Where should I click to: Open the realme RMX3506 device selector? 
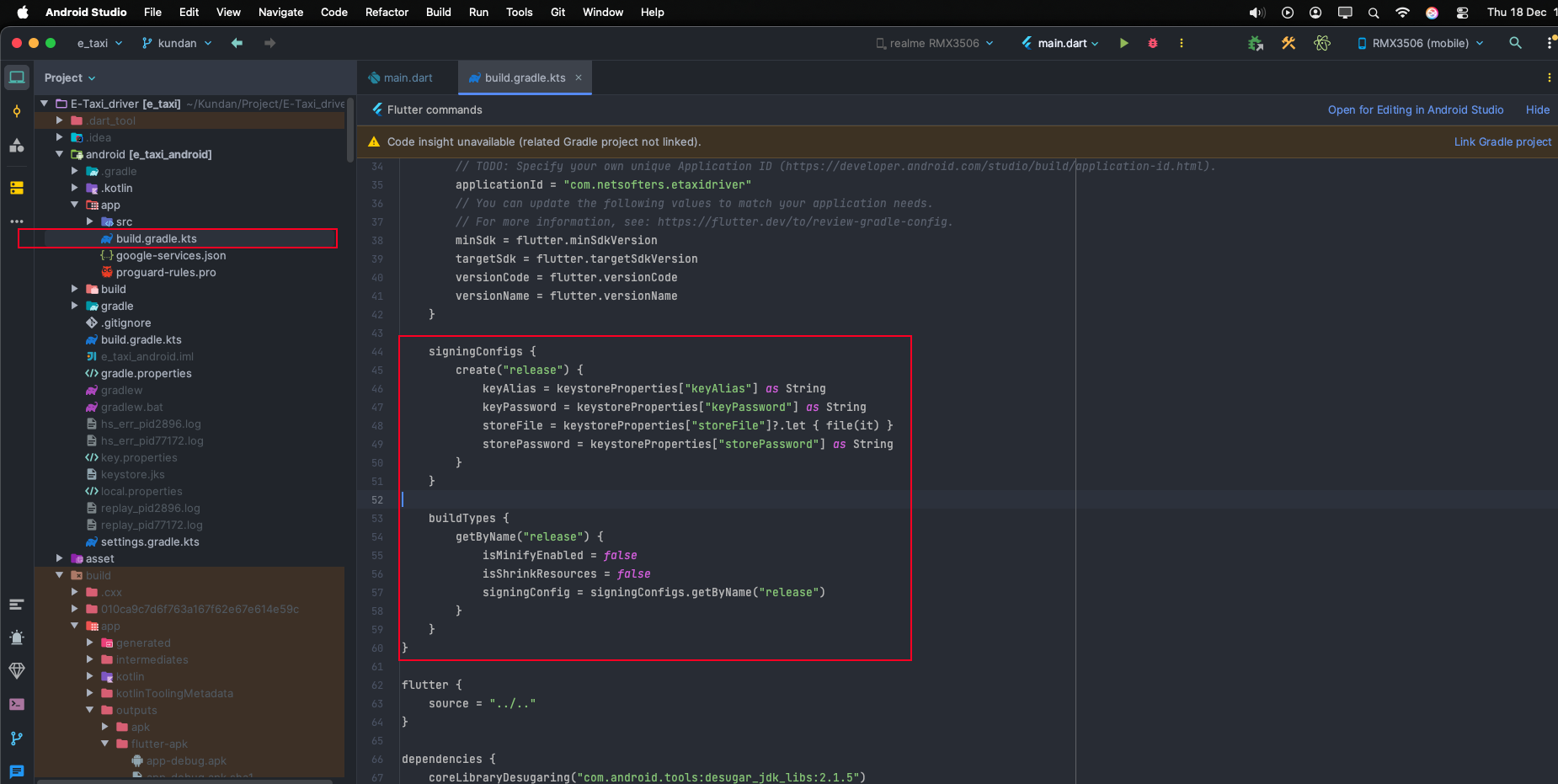pos(935,43)
